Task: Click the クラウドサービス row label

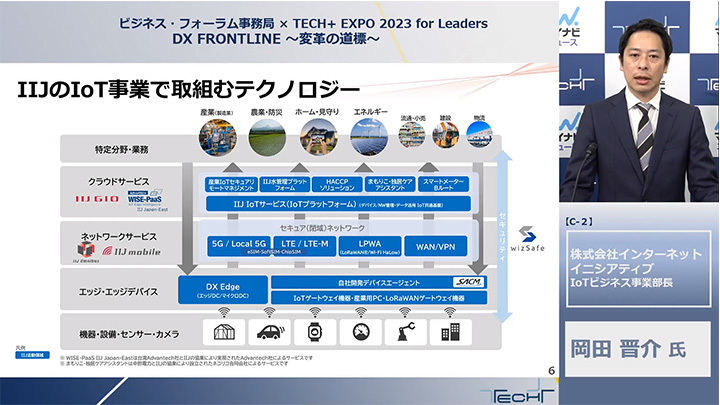Action: [x=118, y=181]
